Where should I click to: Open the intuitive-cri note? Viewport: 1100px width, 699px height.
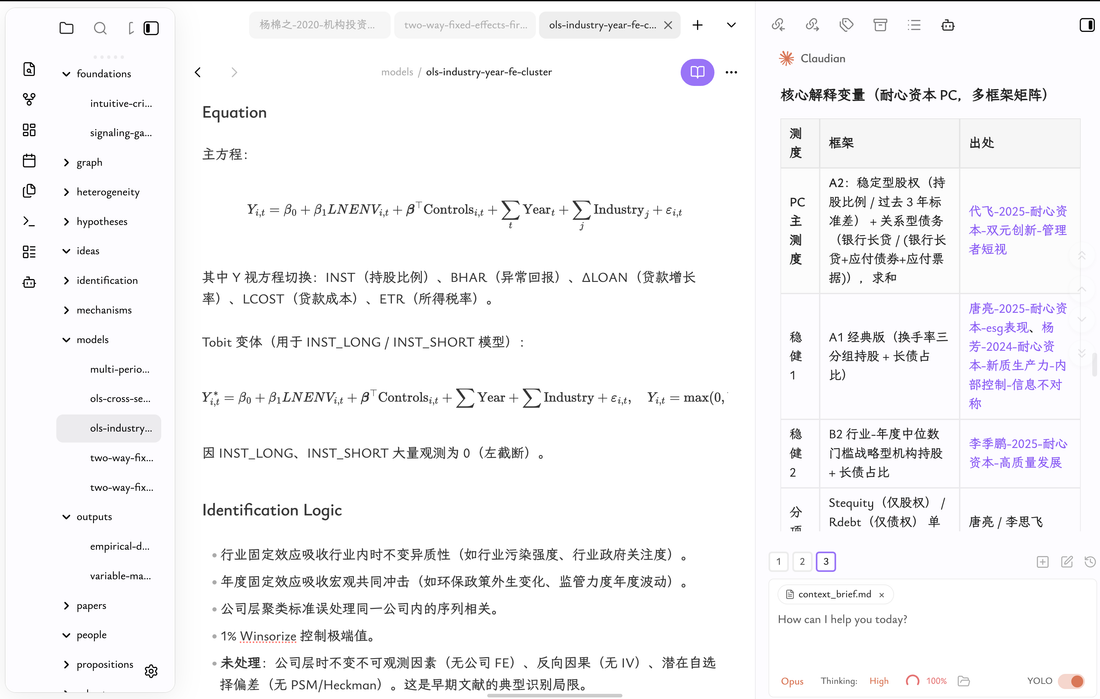121,103
